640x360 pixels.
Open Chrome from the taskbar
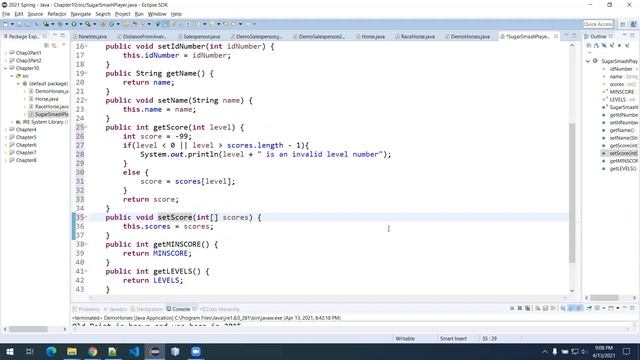pyautogui.click(x=93, y=351)
